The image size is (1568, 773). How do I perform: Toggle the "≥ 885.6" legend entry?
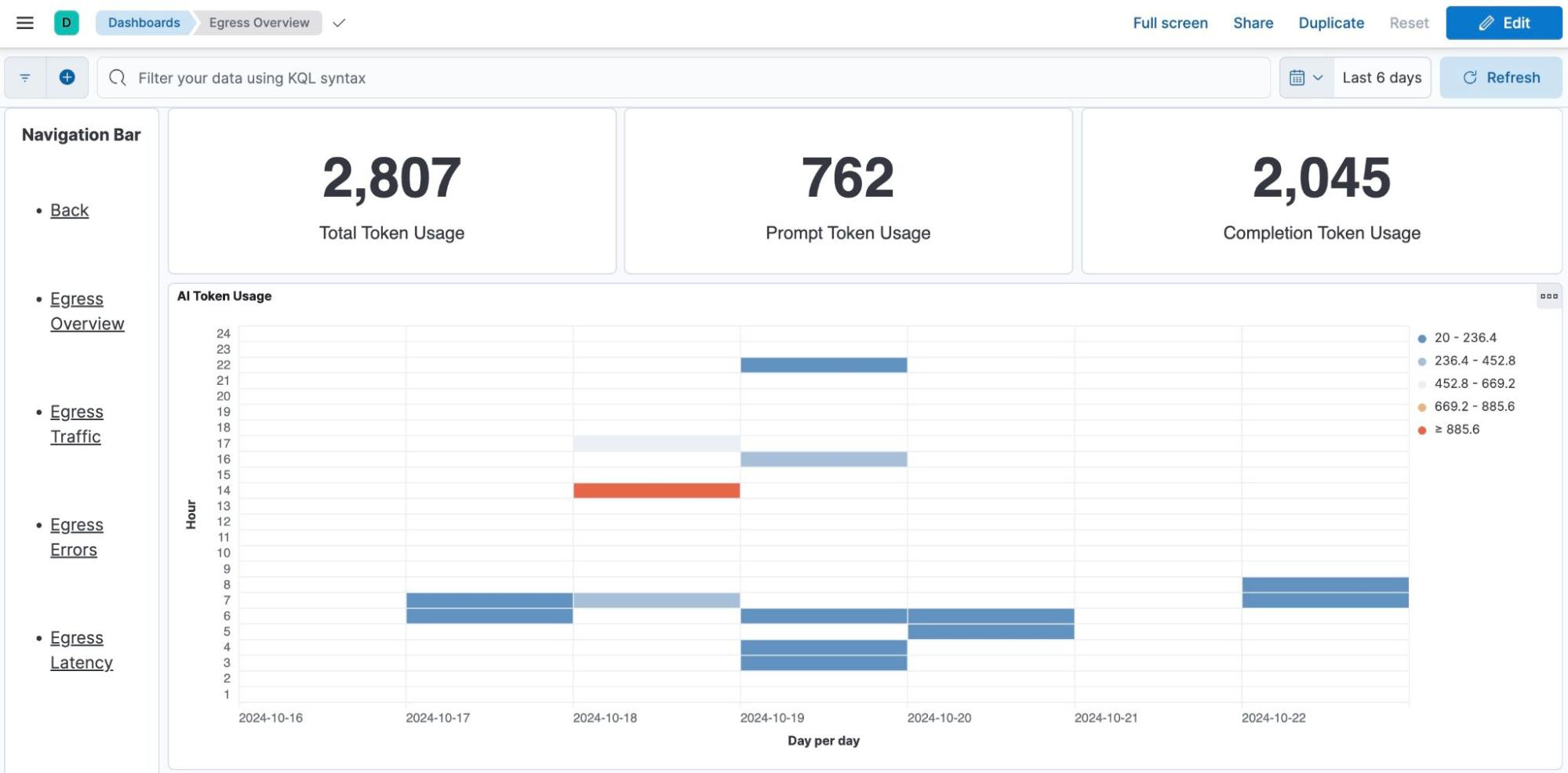point(1457,430)
